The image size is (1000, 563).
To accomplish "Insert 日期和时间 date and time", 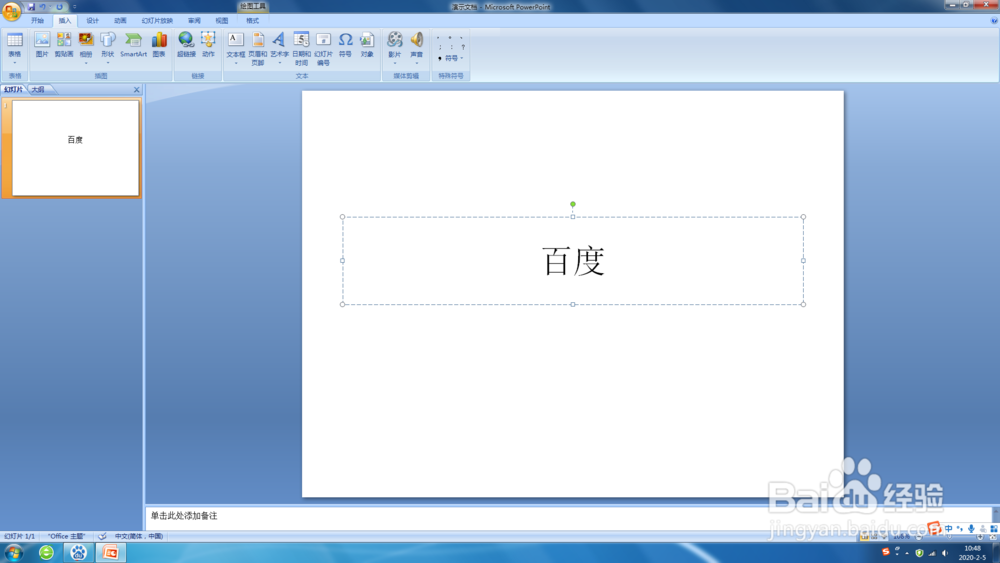I will point(302,48).
